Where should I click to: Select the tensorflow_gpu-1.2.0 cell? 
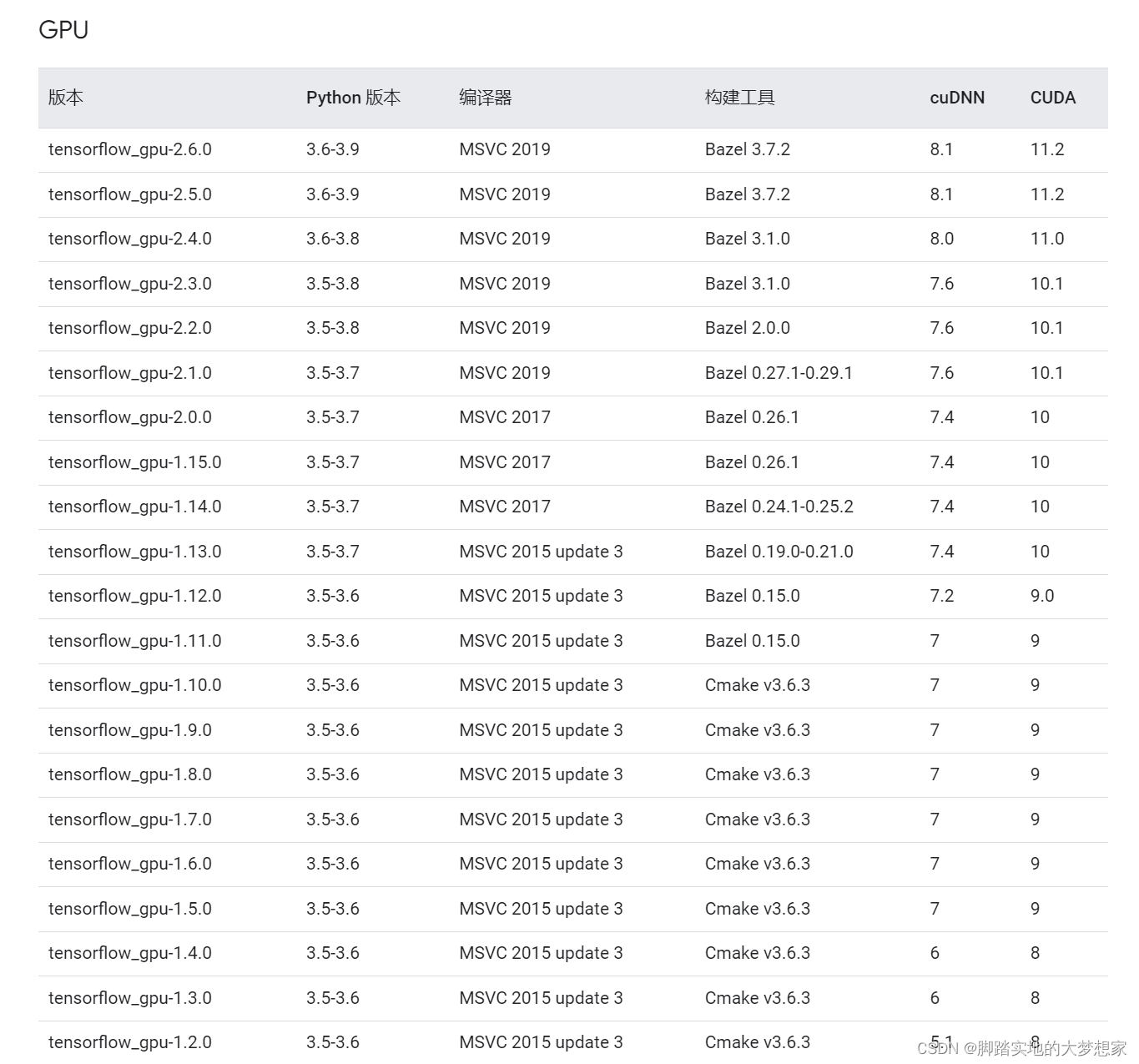click(130, 1042)
